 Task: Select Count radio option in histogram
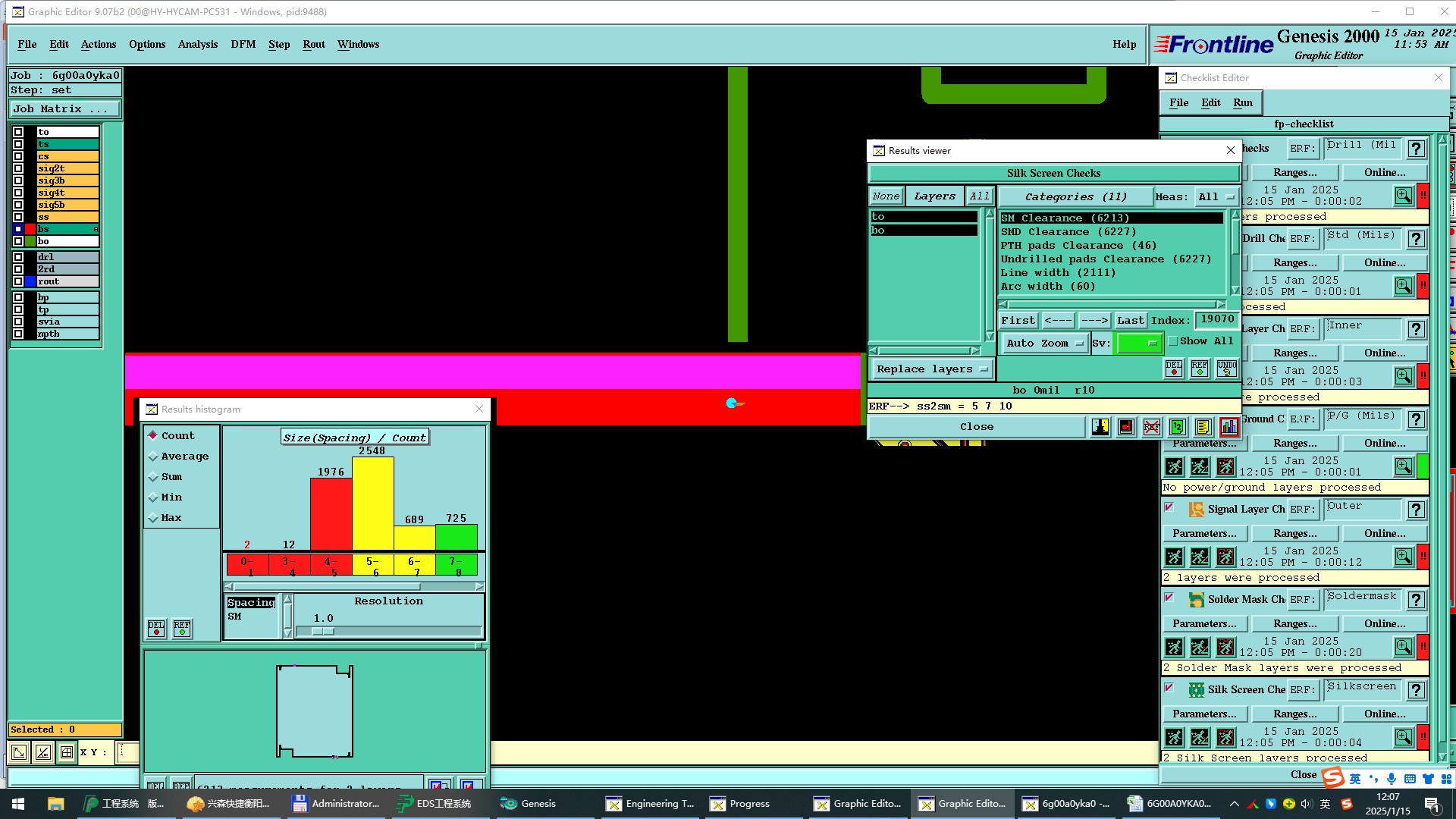point(153,435)
